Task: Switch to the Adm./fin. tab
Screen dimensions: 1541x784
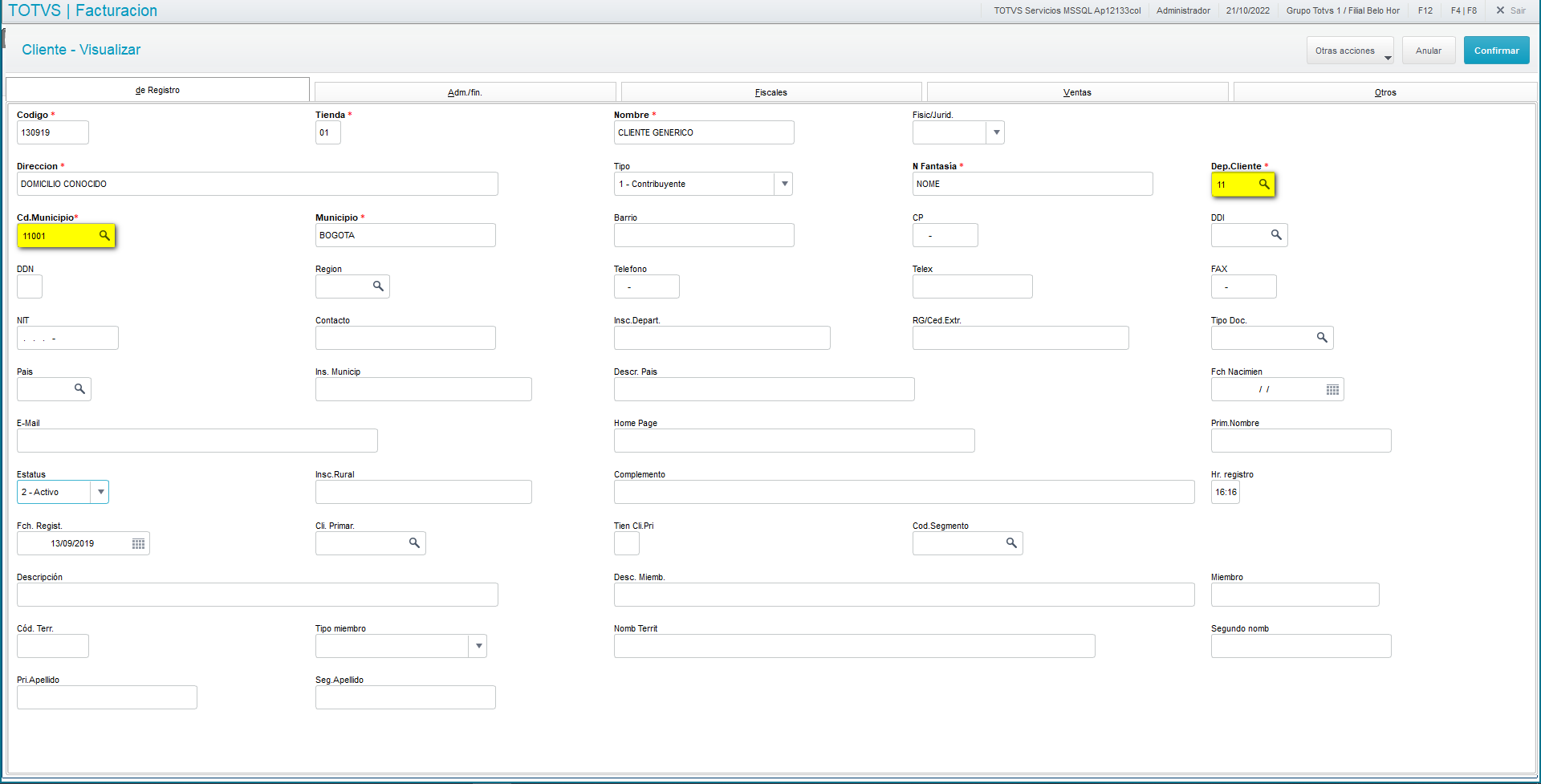Action: (465, 92)
